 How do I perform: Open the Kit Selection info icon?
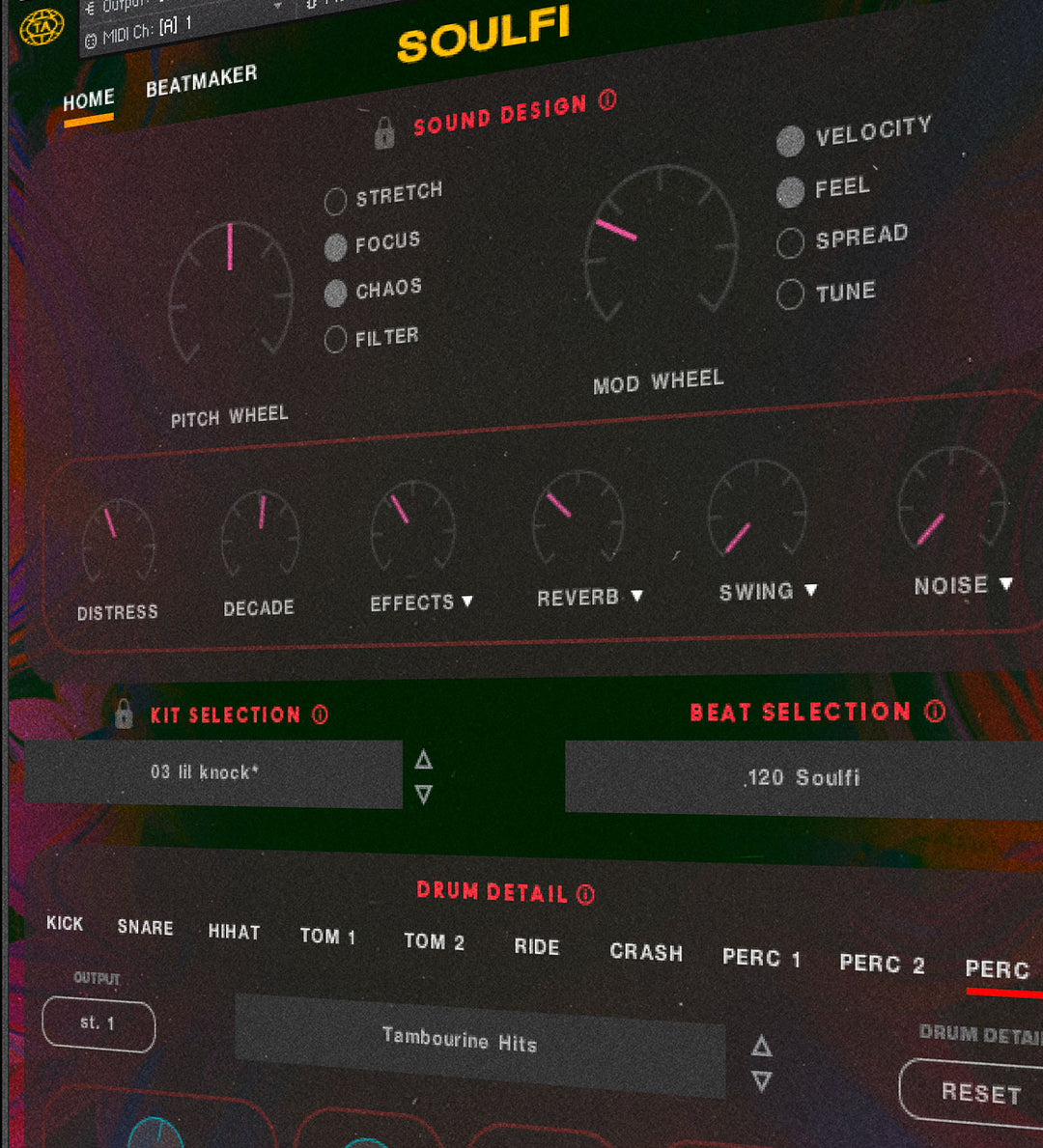pos(319,715)
